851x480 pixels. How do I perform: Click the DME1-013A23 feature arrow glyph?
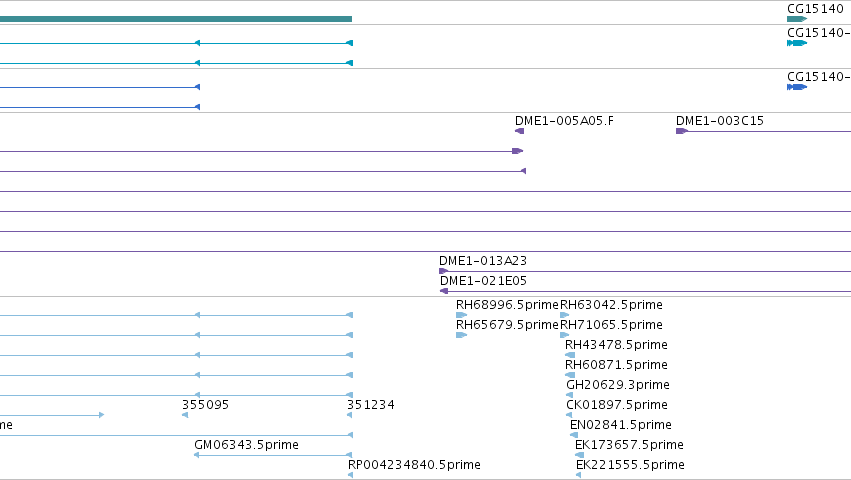[x=443, y=271]
